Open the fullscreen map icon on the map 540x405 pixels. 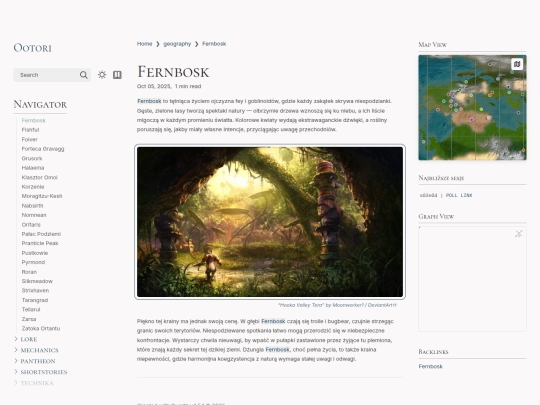[x=517, y=64]
